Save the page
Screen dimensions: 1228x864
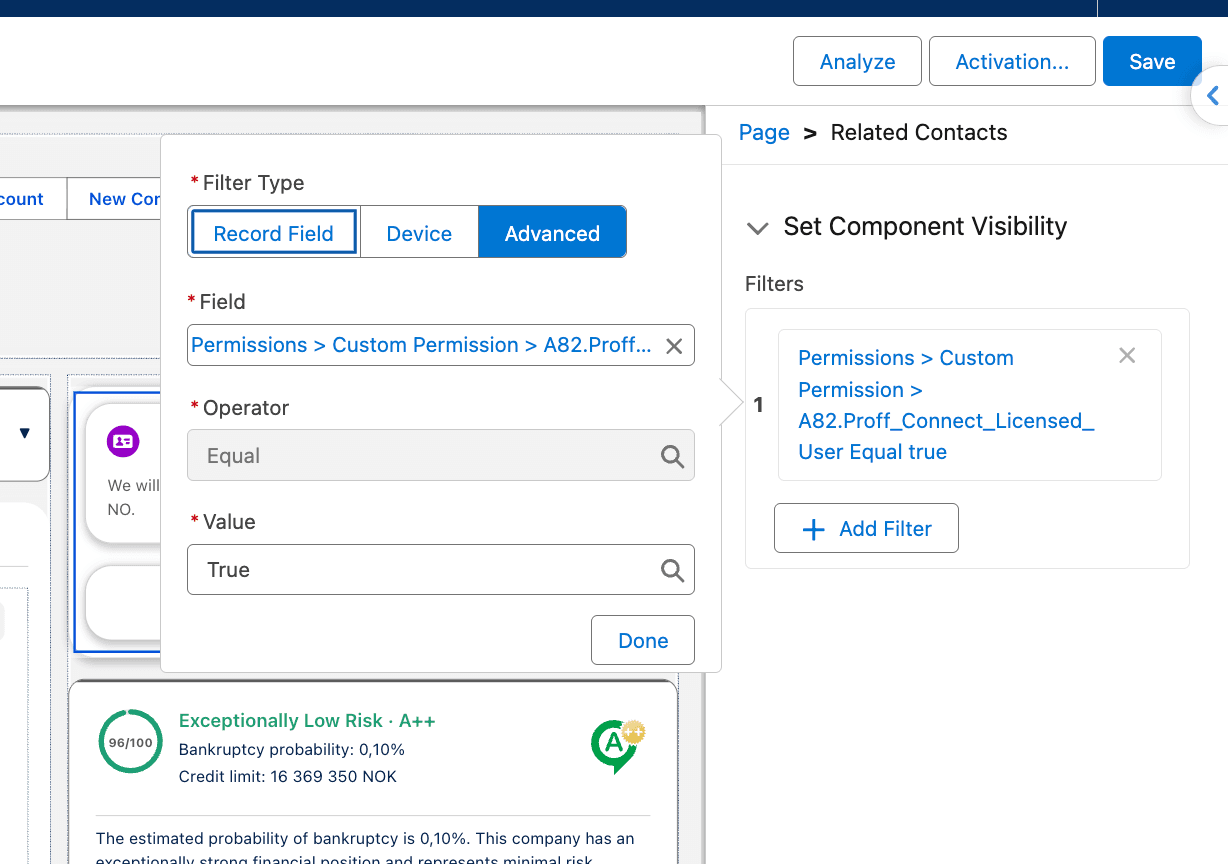click(x=1152, y=62)
